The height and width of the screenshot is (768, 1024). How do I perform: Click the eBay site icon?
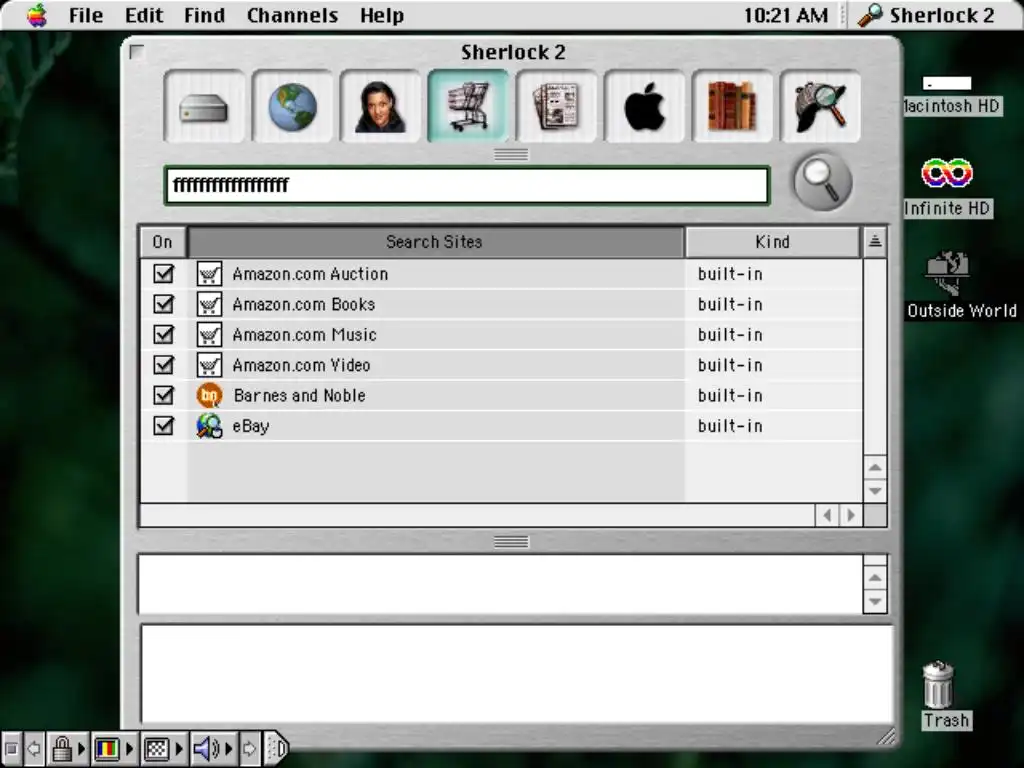[x=209, y=426]
